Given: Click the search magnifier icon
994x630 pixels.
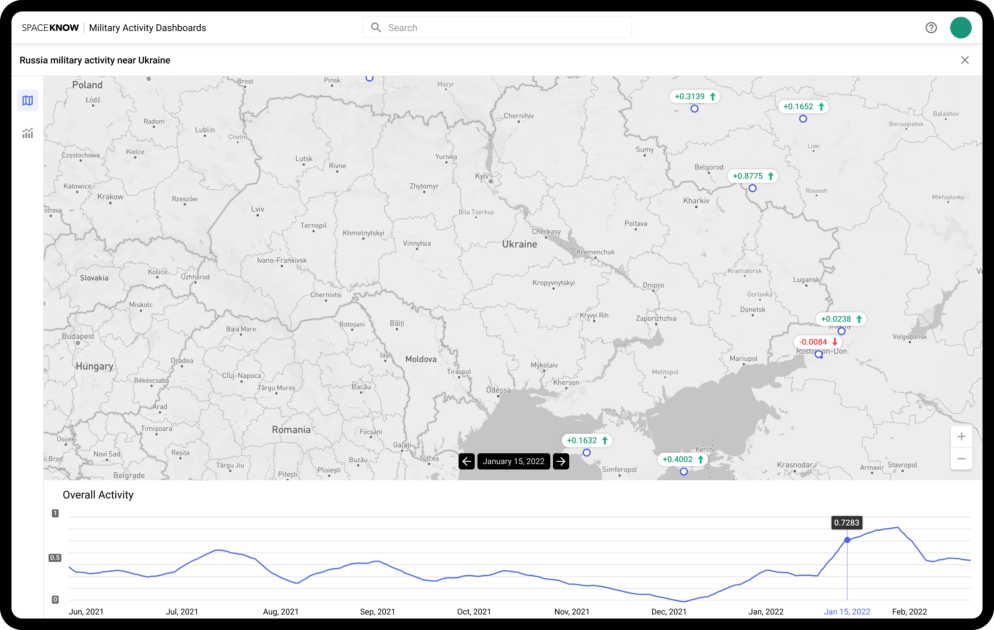Looking at the screenshot, I should (x=375, y=27).
